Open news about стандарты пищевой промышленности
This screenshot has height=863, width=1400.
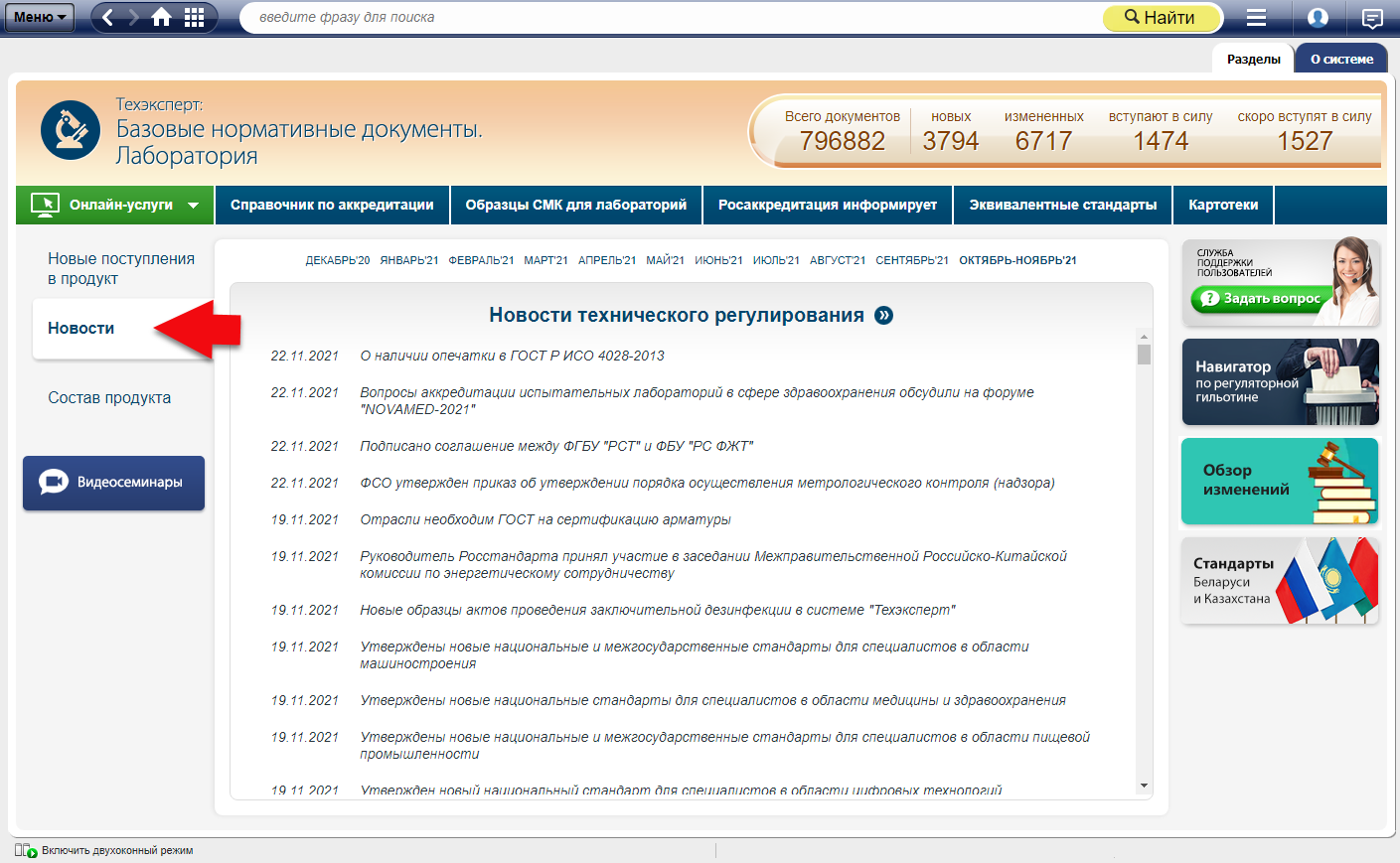[724, 745]
